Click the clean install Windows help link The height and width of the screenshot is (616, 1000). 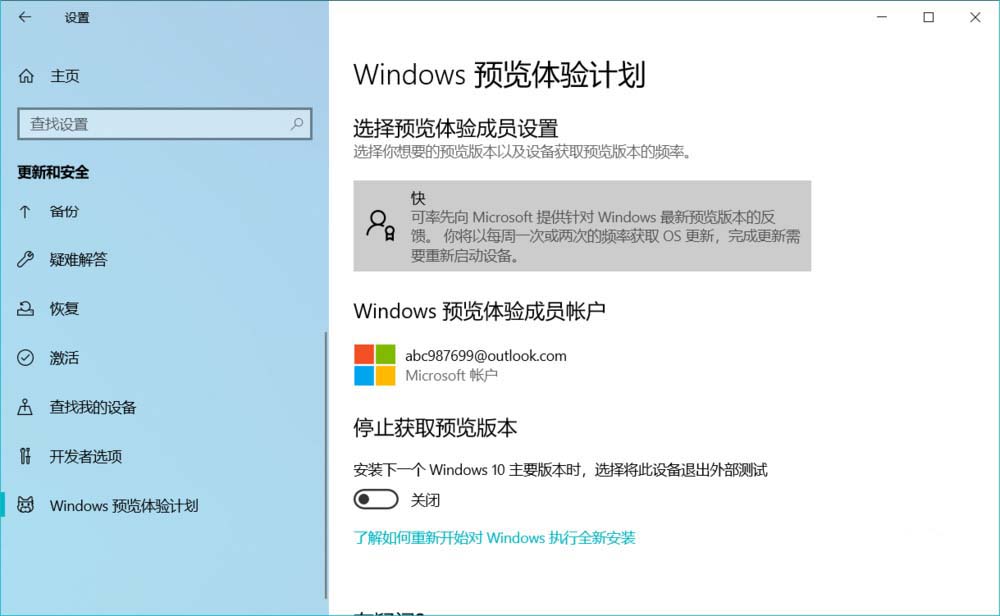[494, 538]
